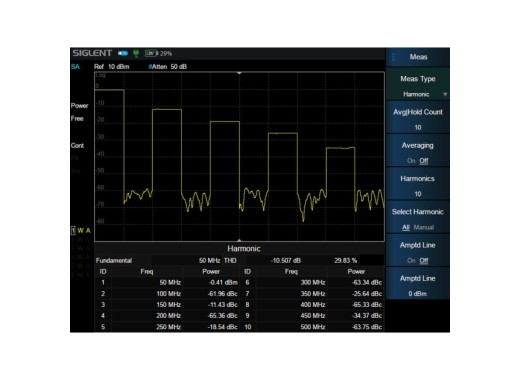Select harmonic row 2 100 MHz

coord(167,294)
